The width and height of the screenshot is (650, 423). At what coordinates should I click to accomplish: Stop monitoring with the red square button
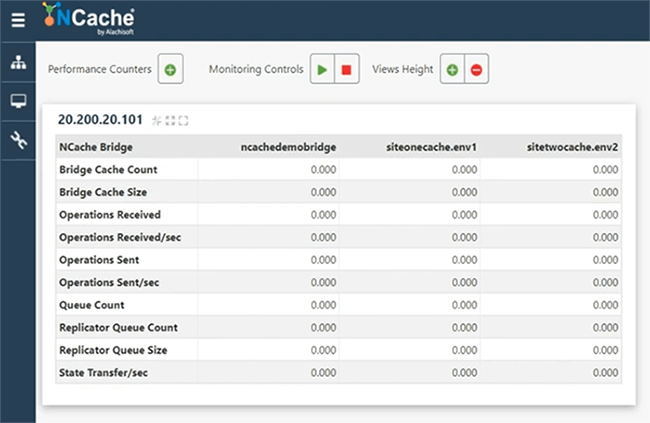pyautogui.click(x=347, y=69)
